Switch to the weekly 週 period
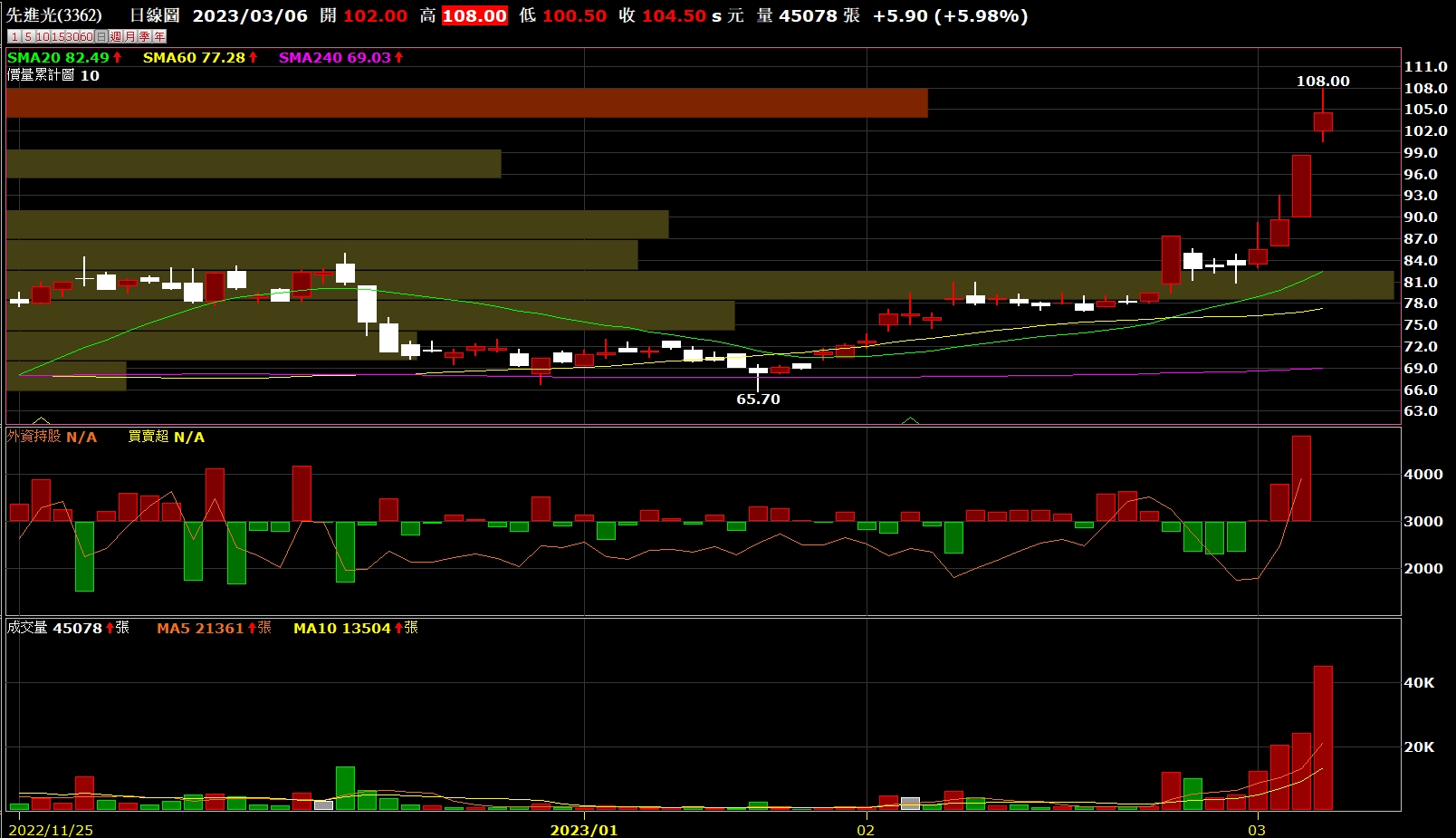 click(x=116, y=36)
